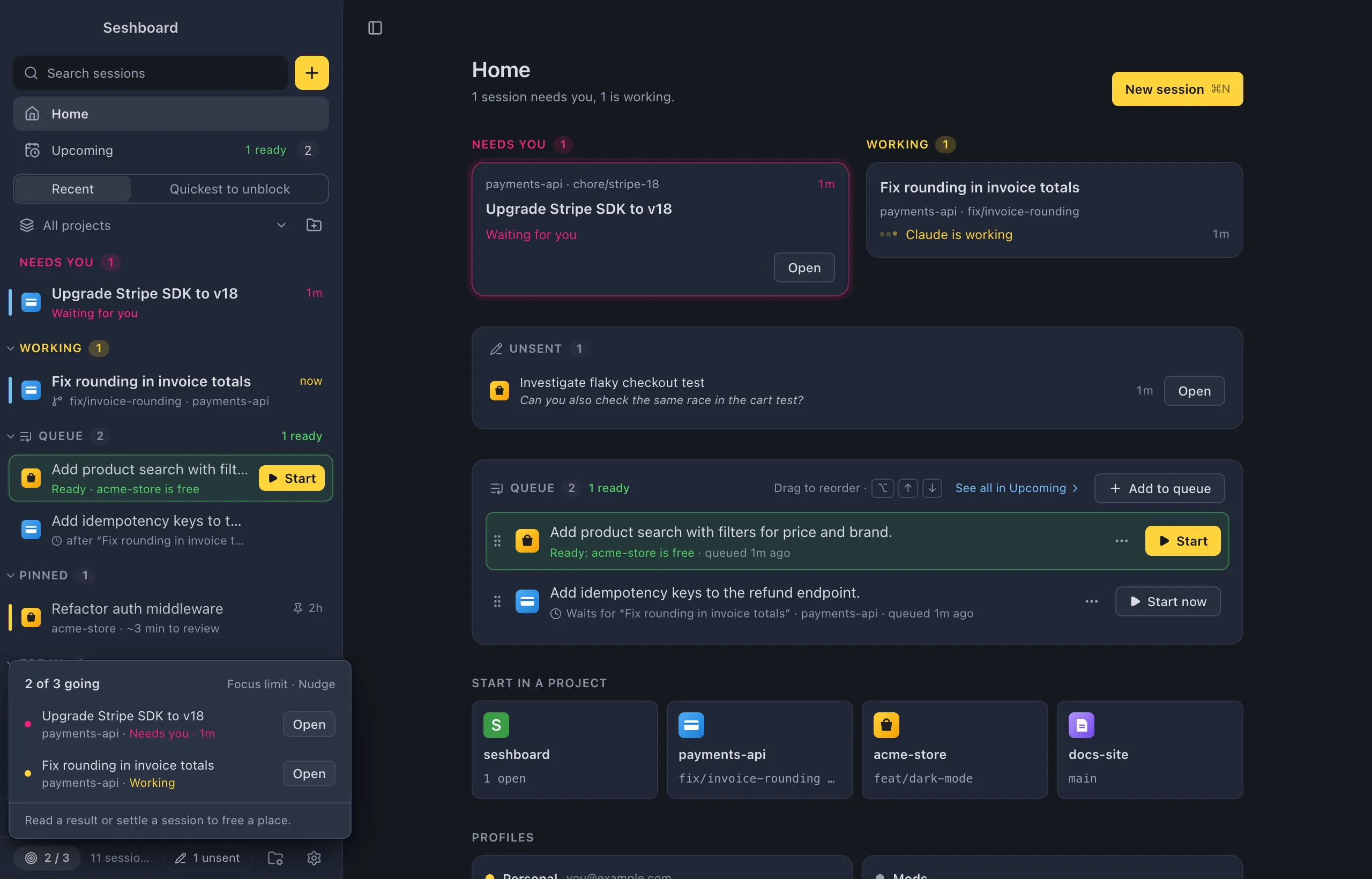The image size is (1372, 879).
Task: Click drag handle of idempotency keys row
Action: coord(497,601)
